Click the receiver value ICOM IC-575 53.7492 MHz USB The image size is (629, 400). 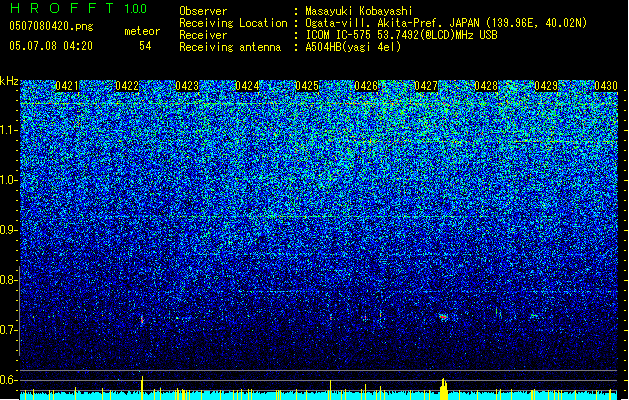[x=401, y=35]
